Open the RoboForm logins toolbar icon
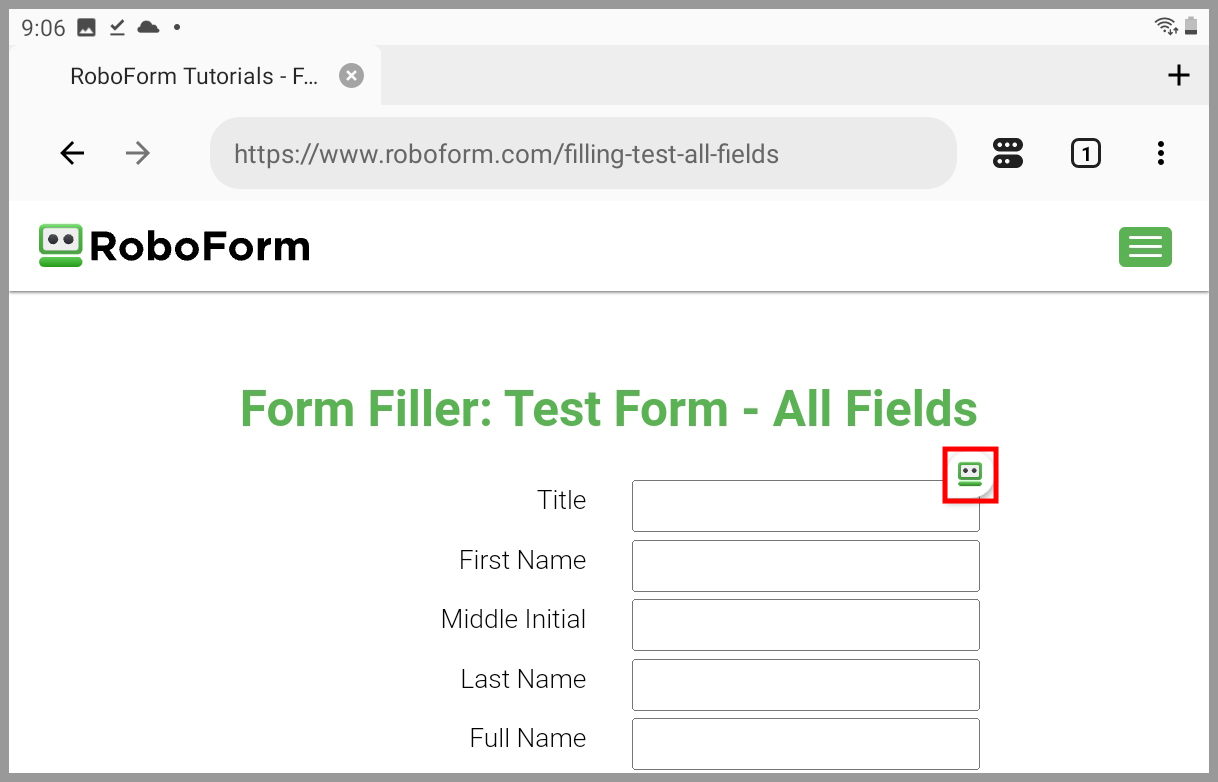This screenshot has width=1218, height=782. point(1008,153)
